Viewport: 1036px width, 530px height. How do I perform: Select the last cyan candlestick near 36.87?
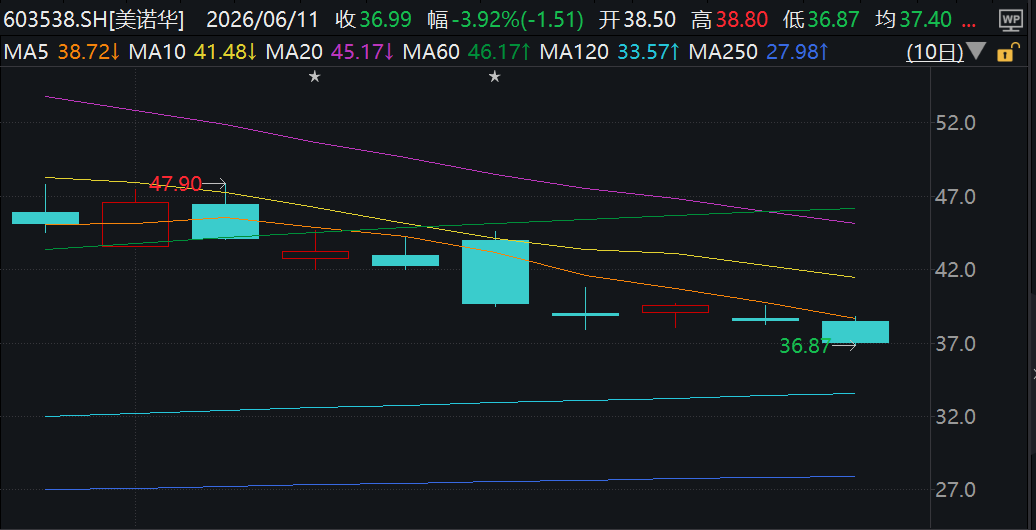pyautogui.click(x=855, y=332)
